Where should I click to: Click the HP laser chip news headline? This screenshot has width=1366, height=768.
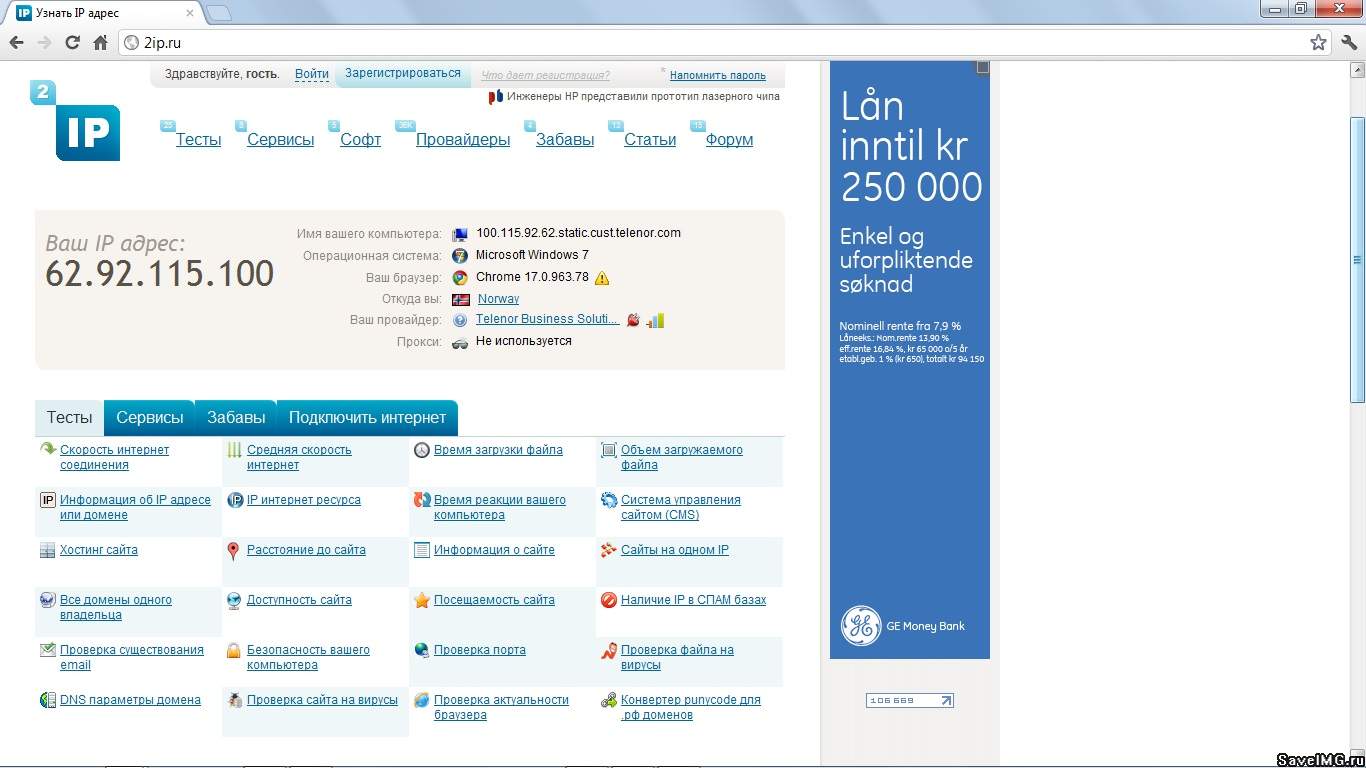tap(643, 97)
